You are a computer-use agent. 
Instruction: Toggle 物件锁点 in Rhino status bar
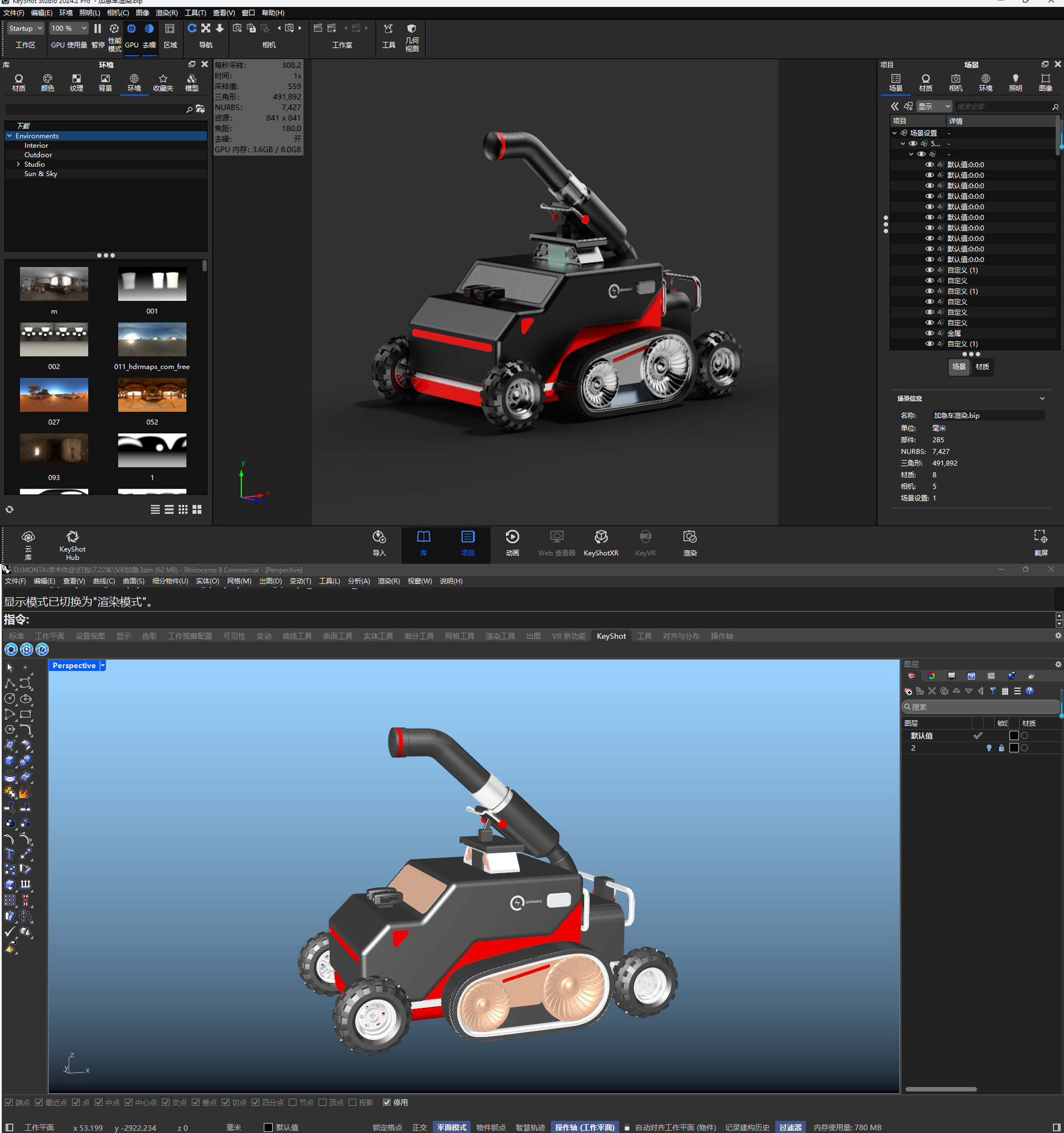coord(490,1127)
